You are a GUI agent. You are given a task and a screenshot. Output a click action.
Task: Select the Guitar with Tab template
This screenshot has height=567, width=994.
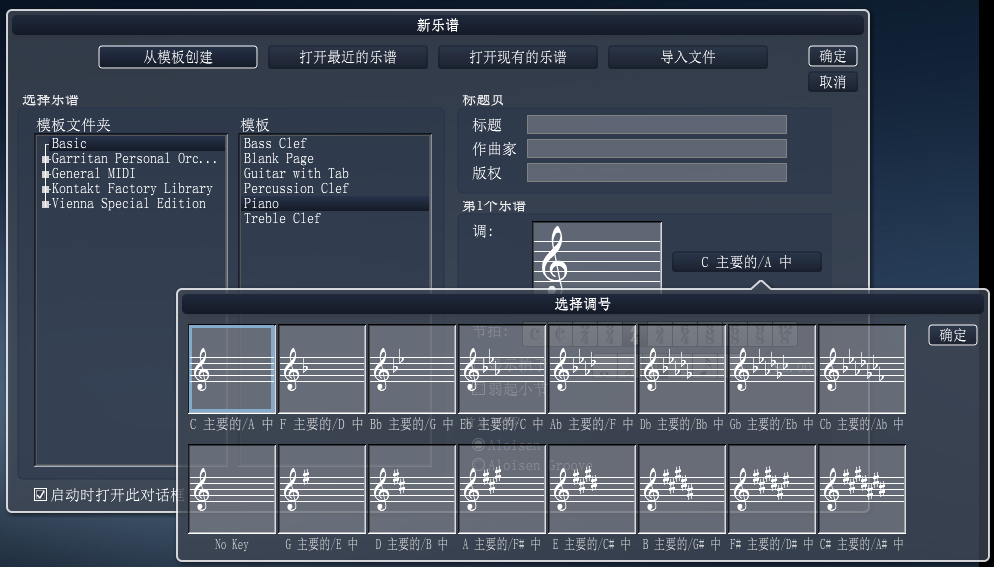[x=296, y=173]
